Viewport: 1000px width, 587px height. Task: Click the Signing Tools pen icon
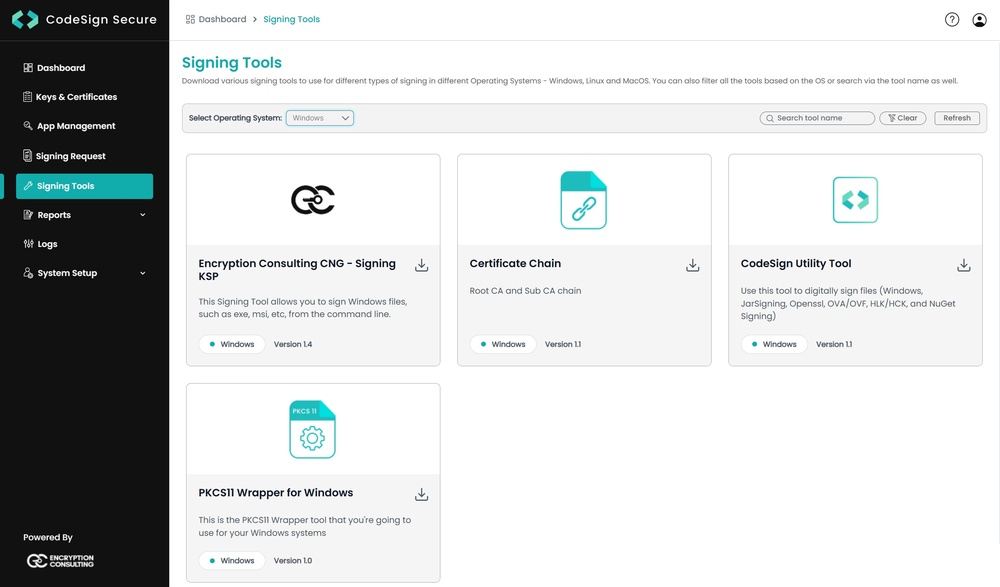tap(28, 186)
